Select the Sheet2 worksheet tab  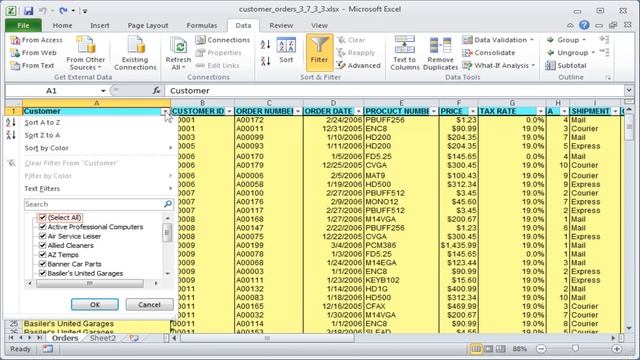click(x=103, y=338)
